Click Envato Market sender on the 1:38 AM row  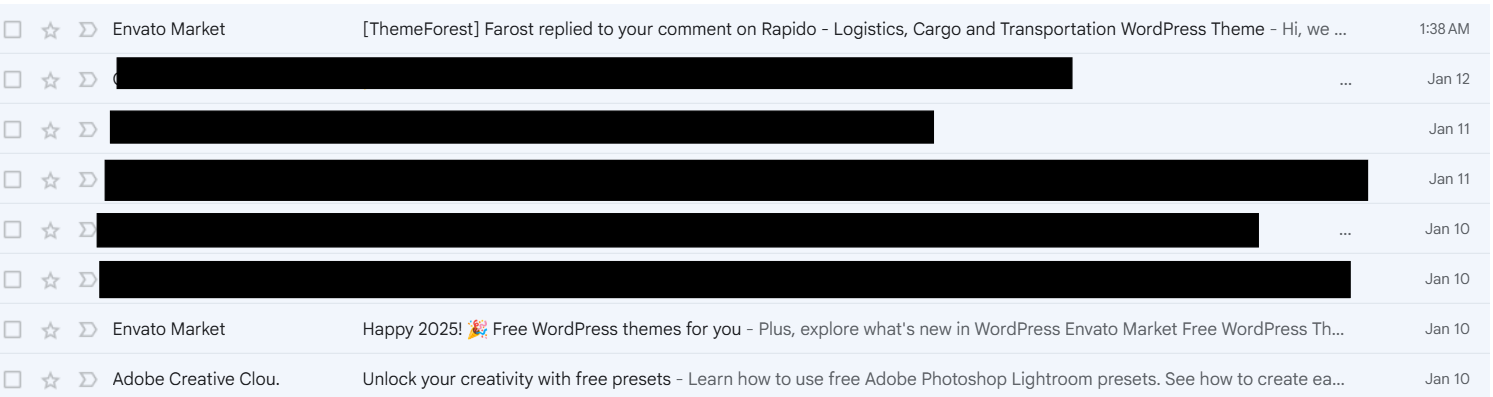click(169, 30)
